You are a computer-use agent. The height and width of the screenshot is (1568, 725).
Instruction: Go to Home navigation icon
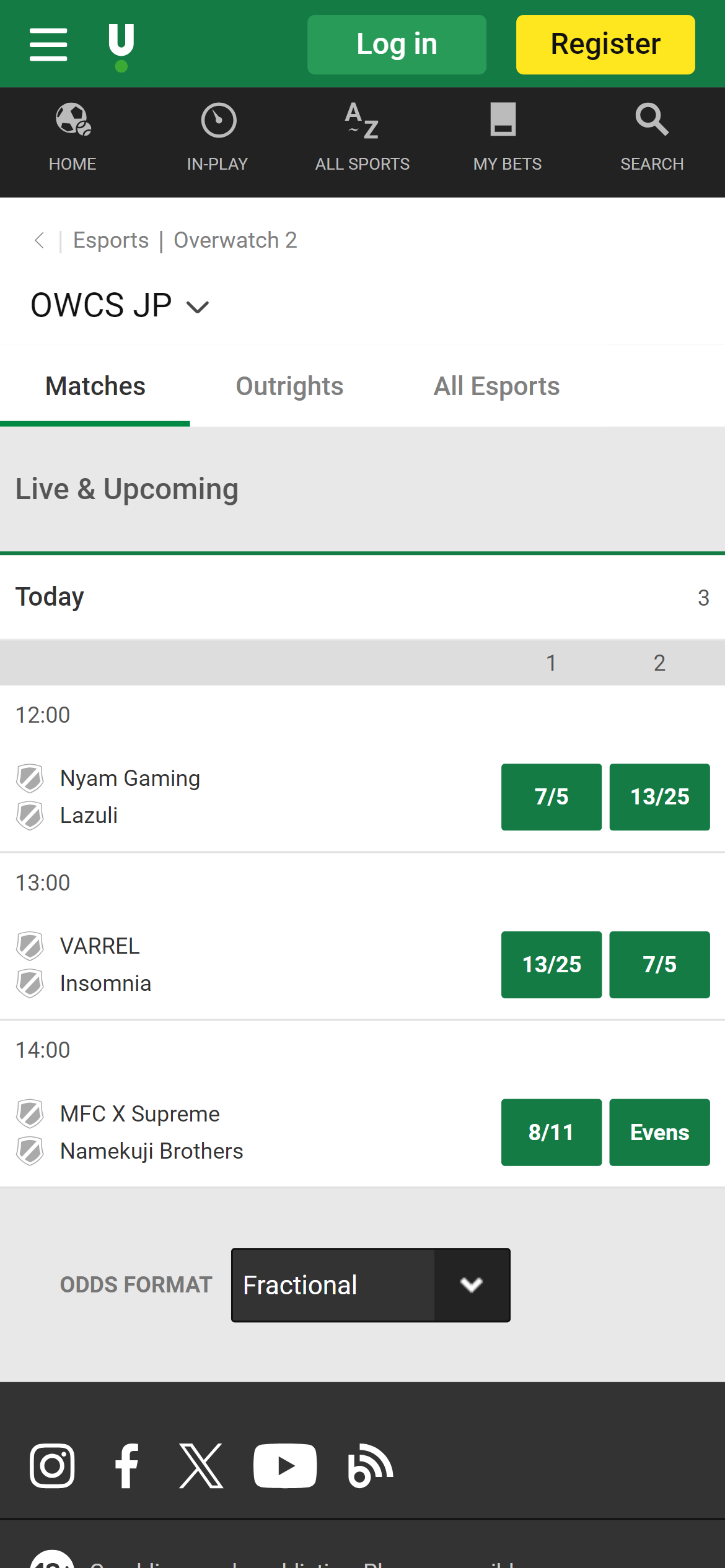click(x=72, y=137)
